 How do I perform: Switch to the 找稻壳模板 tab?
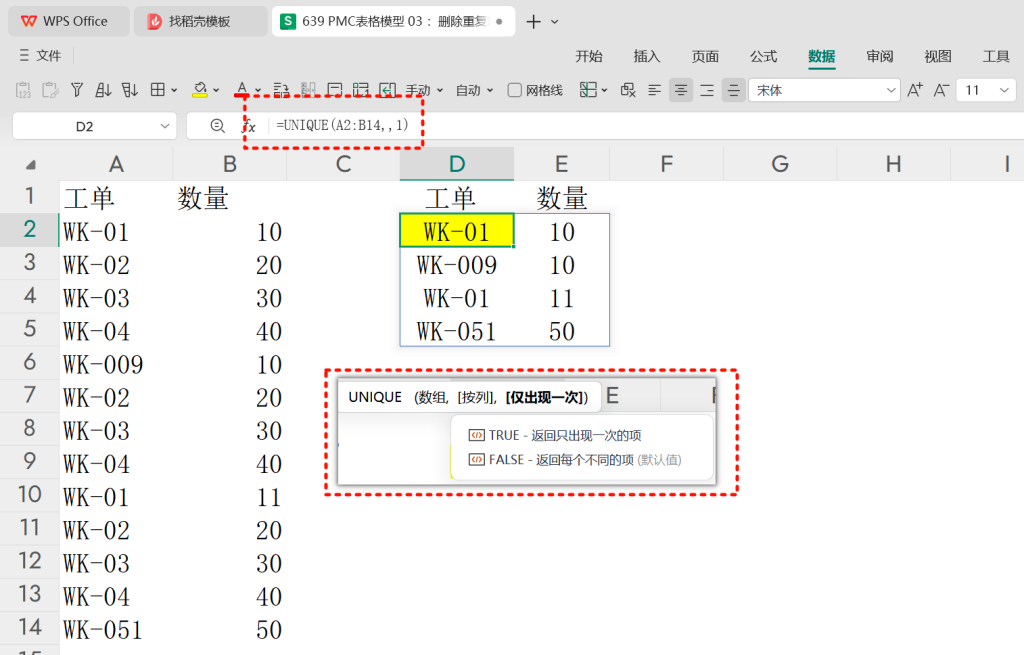click(200, 21)
